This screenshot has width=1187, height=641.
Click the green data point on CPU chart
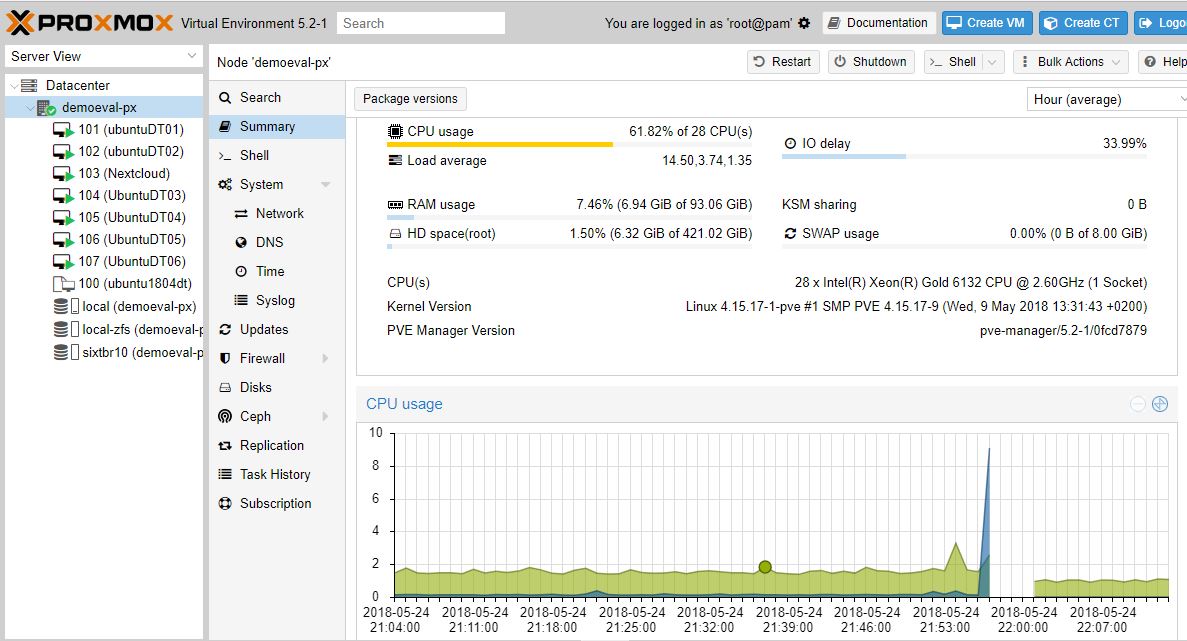(765, 567)
